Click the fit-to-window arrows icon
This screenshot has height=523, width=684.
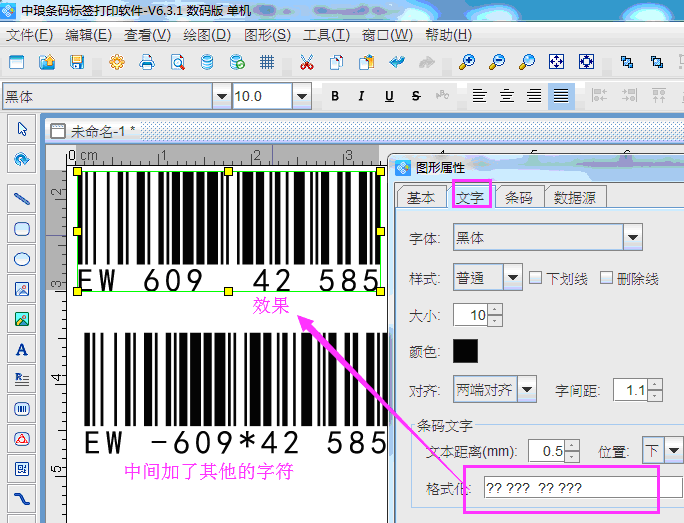pyautogui.click(x=557, y=62)
